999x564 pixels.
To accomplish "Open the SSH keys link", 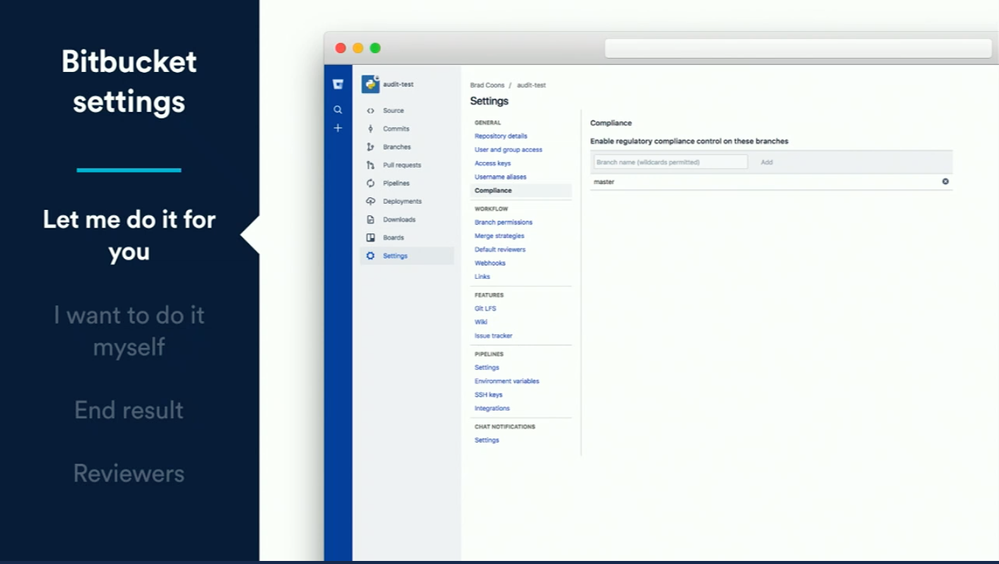I will coord(489,395).
